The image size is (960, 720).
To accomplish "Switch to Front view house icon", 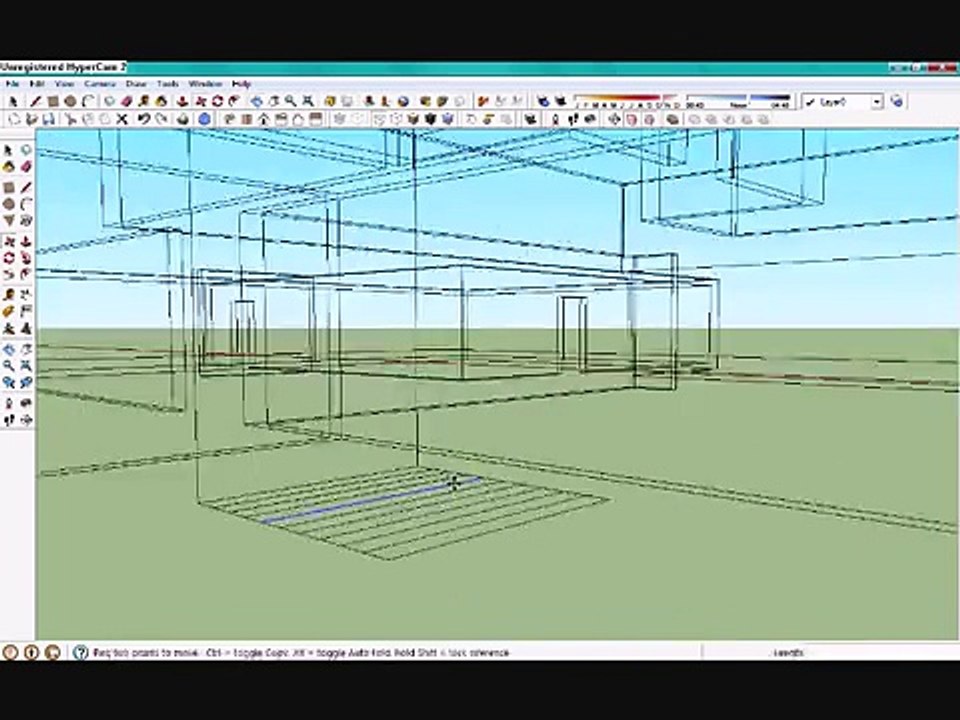I will point(263,119).
